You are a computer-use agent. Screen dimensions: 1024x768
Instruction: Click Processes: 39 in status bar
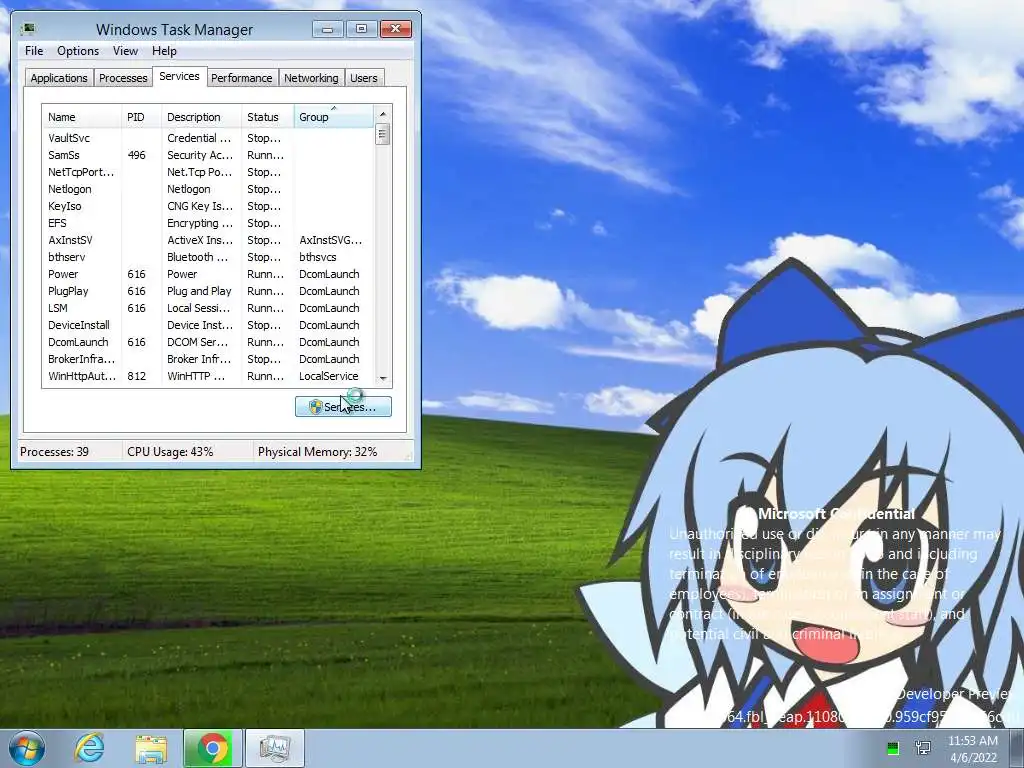click(54, 451)
